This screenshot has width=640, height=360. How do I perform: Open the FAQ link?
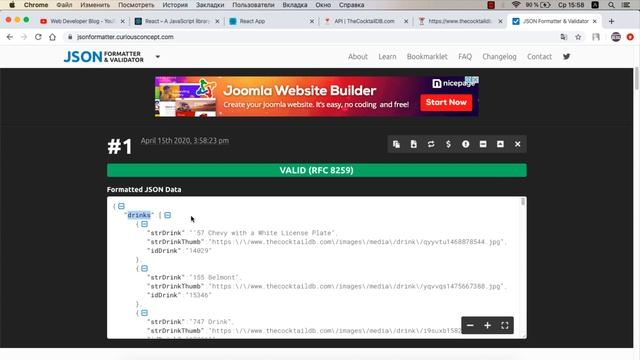(465, 57)
